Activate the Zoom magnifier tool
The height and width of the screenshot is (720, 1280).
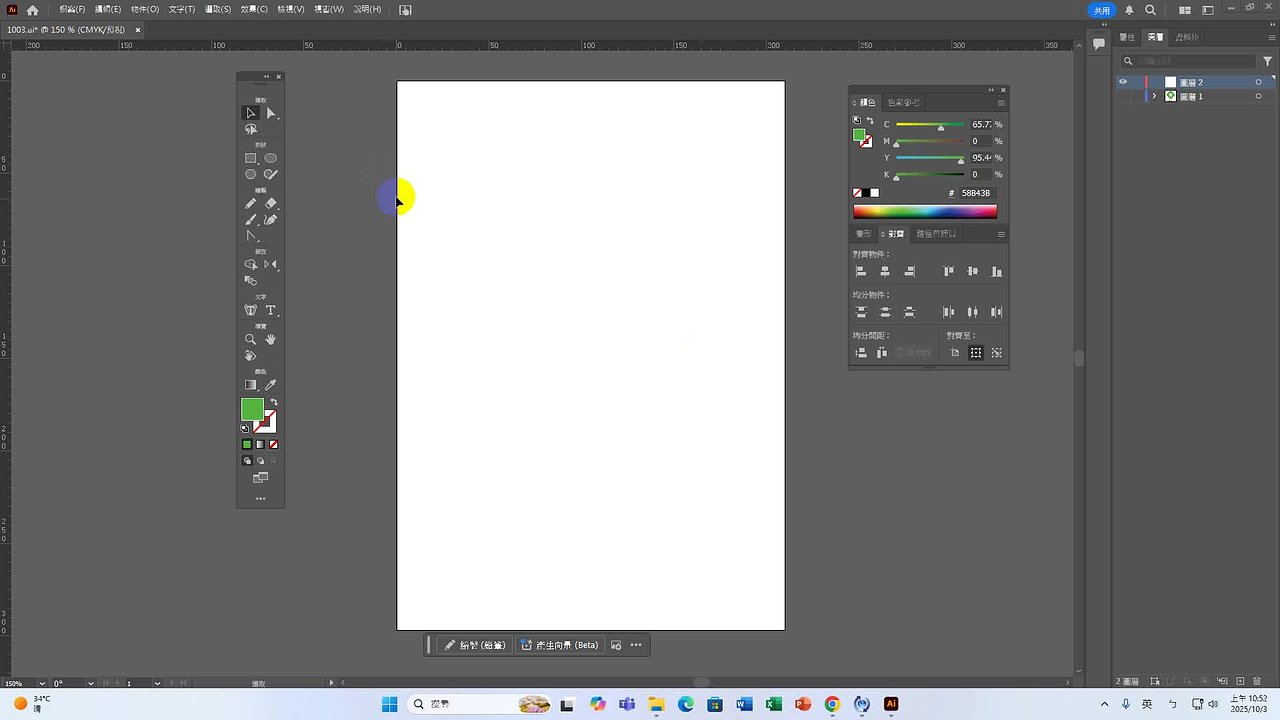(x=251, y=340)
